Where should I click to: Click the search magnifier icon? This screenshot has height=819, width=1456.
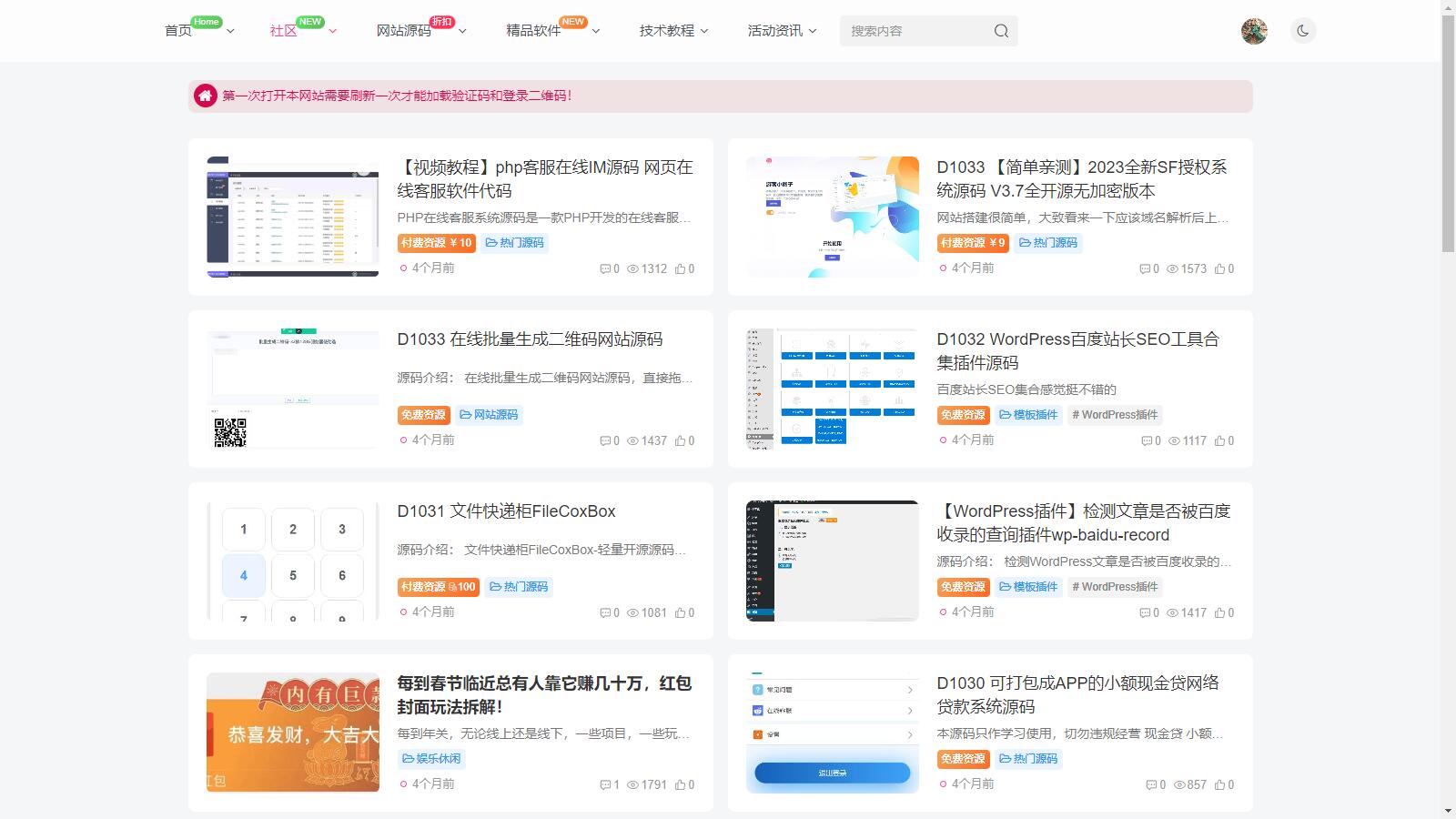(1001, 31)
